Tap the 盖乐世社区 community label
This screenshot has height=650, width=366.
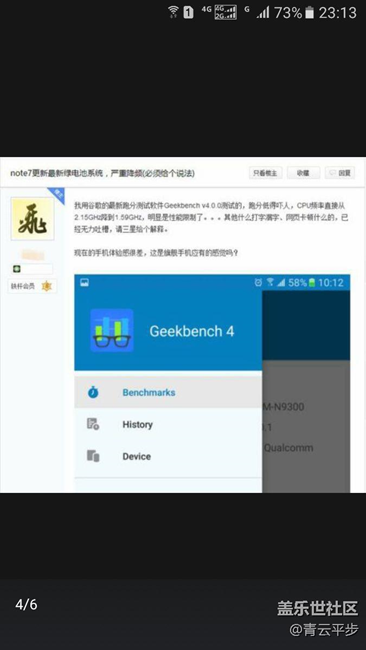click(x=318, y=609)
